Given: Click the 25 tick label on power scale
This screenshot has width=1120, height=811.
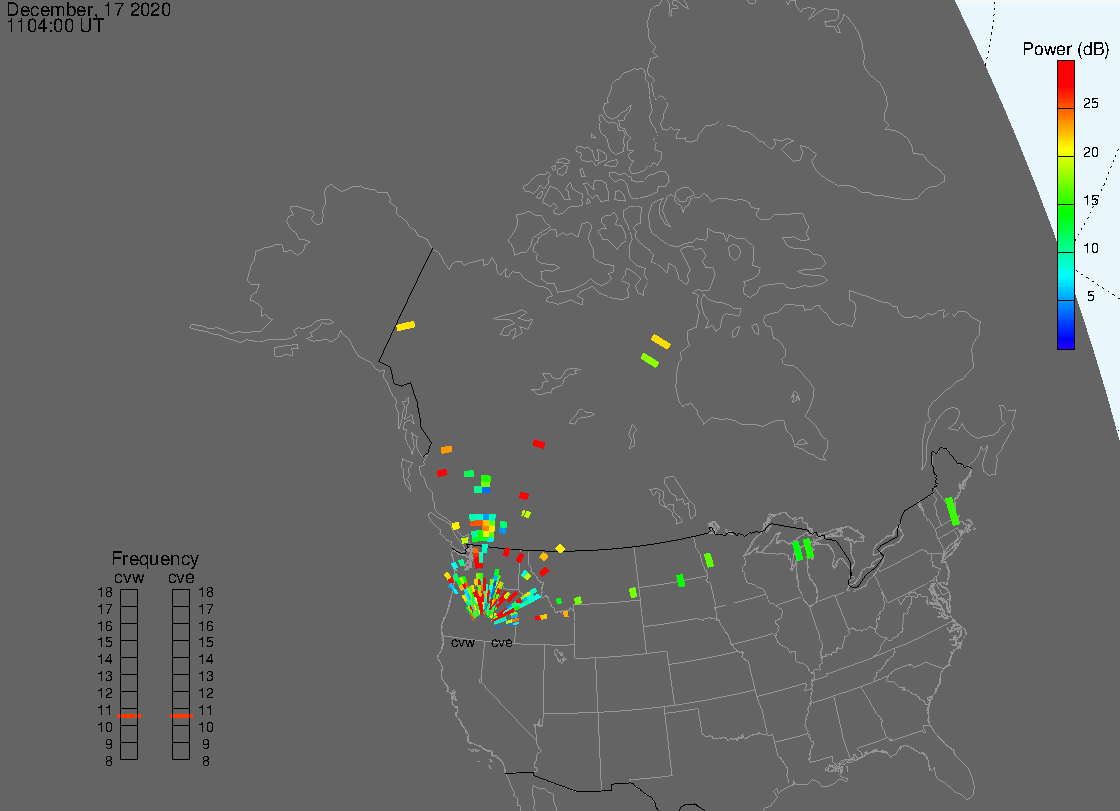Looking at the screenshot, I should tap(1091, 103).
